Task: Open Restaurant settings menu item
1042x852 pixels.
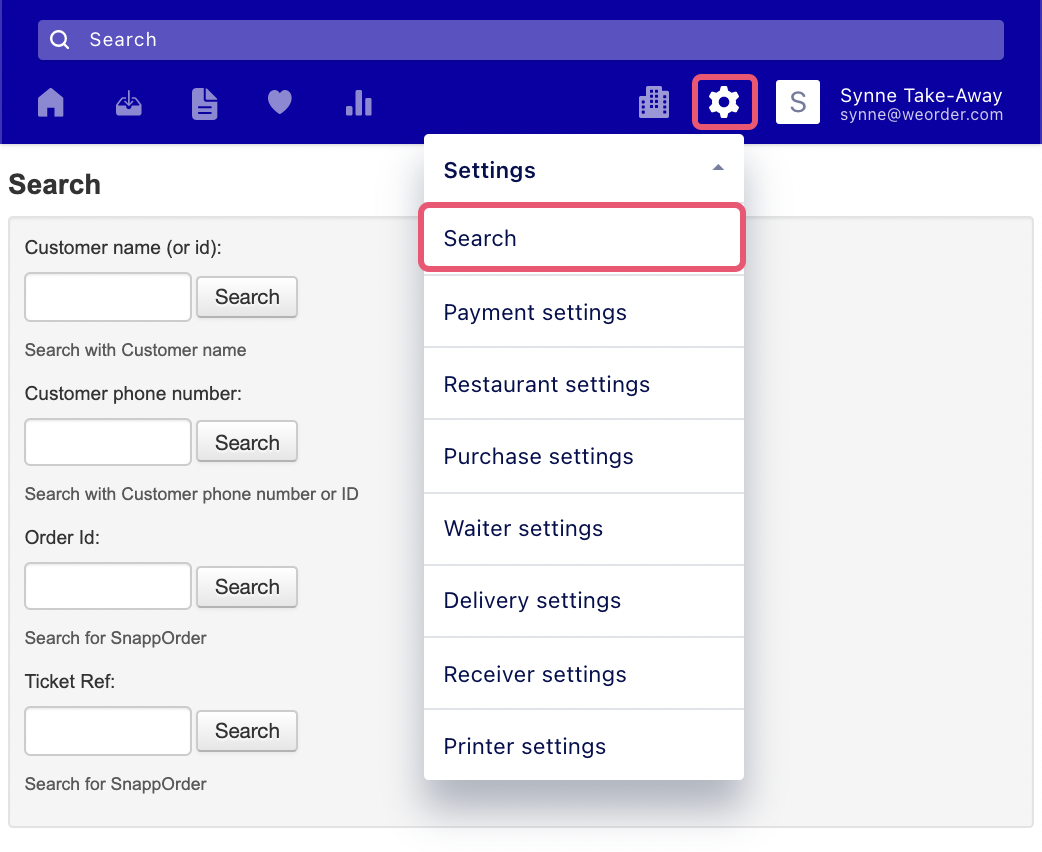Action: click(583, 383)
